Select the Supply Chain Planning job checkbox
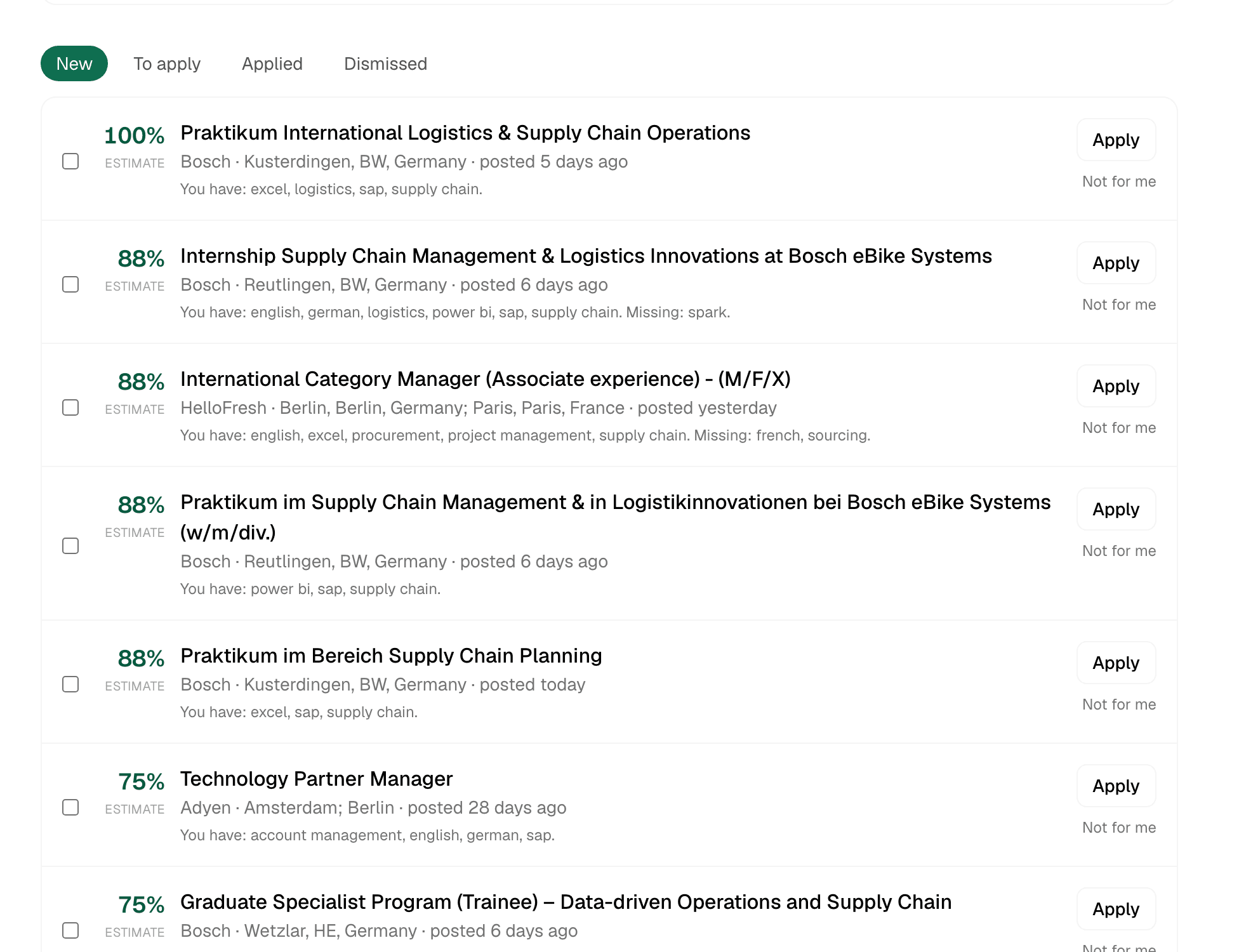This screenshot has height=952, width=1239. tap(70, 684)
